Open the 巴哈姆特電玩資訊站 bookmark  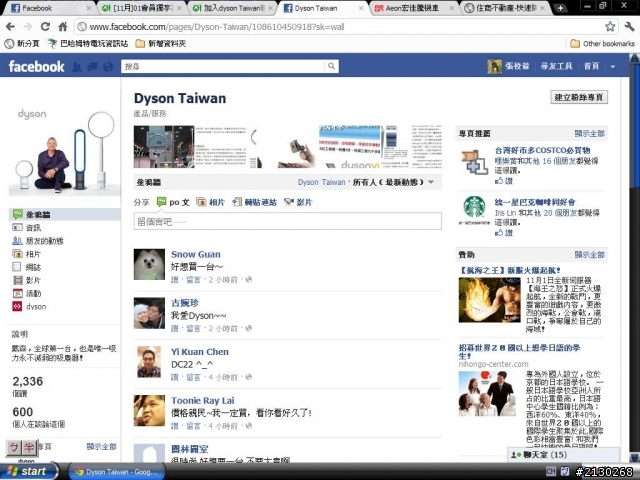tap(88, 43)
